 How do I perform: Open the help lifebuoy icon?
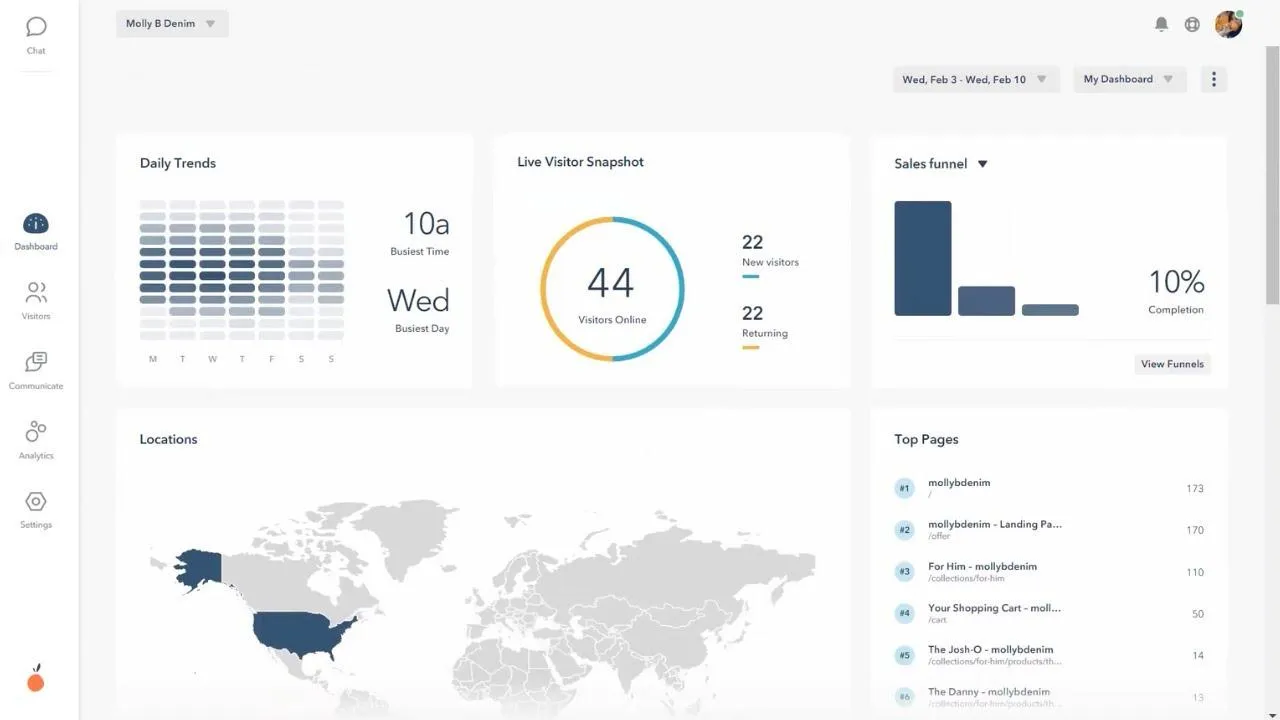(1192, 24)
